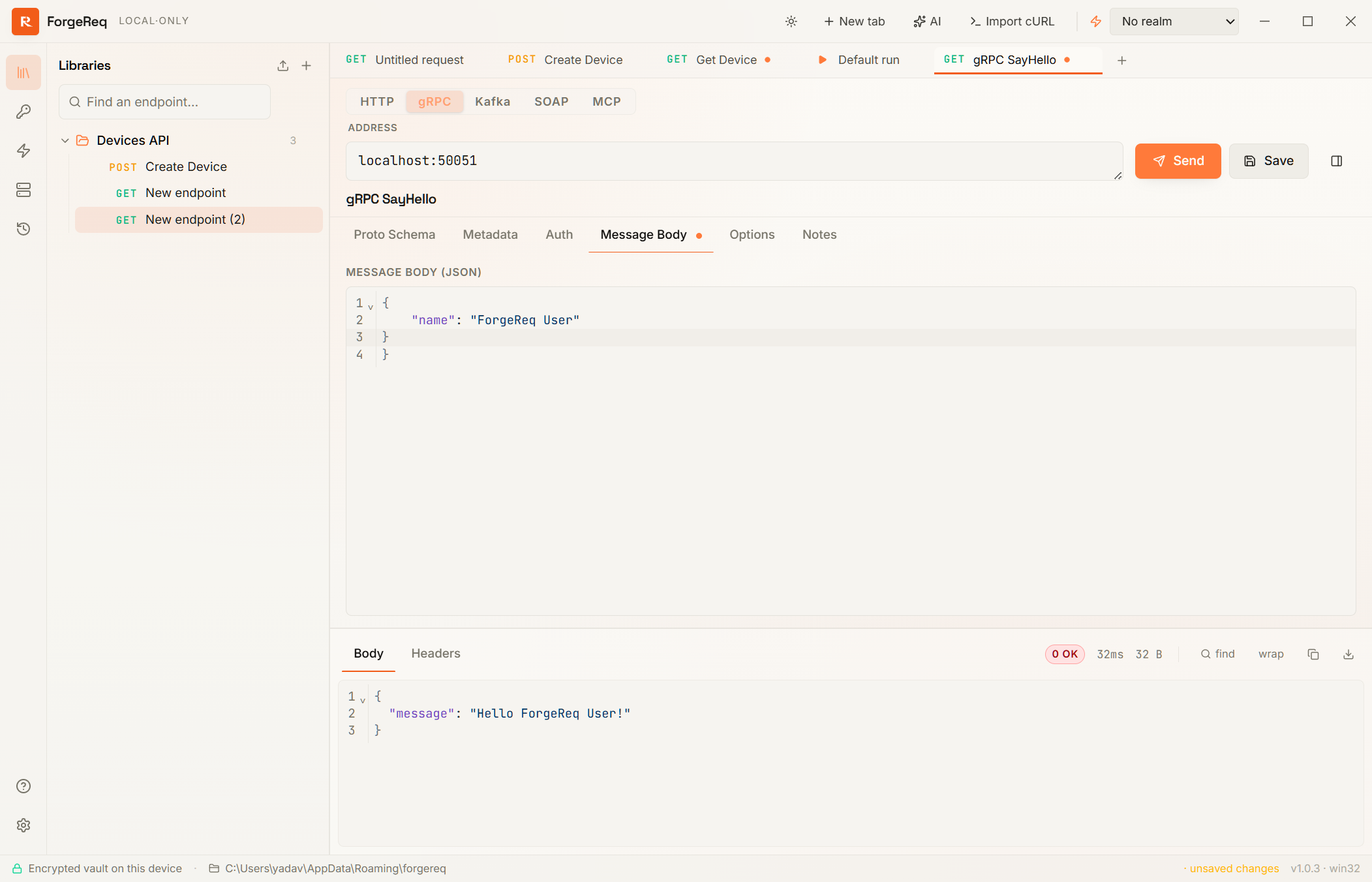The image size is (1372, 882).
Task: Select the MCP protocol option
Action: [x=607, y=102]
